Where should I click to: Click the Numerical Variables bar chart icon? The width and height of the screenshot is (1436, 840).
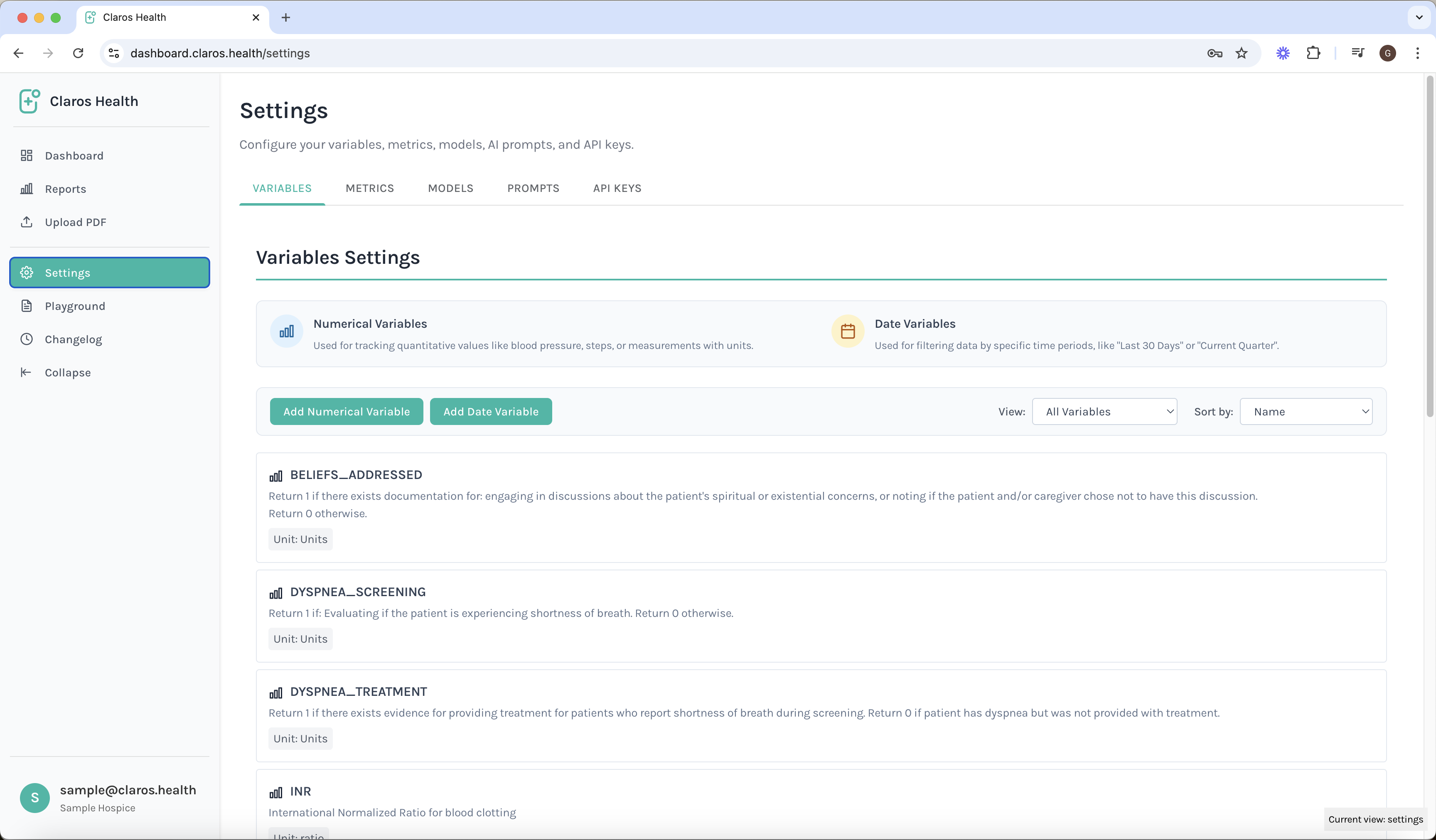tap(287, 331)
